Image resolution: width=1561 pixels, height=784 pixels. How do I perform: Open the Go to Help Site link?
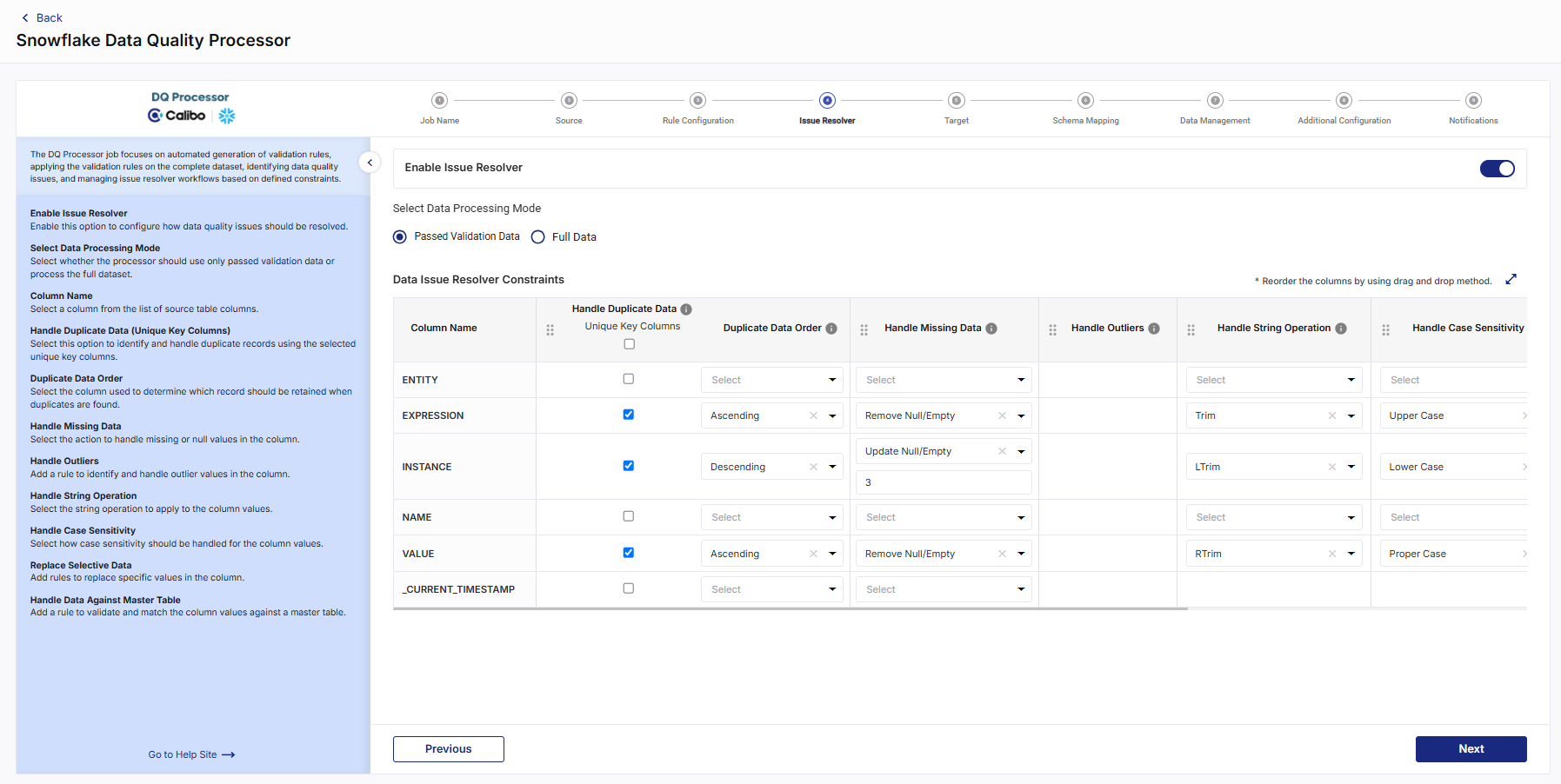click(191, 754)
